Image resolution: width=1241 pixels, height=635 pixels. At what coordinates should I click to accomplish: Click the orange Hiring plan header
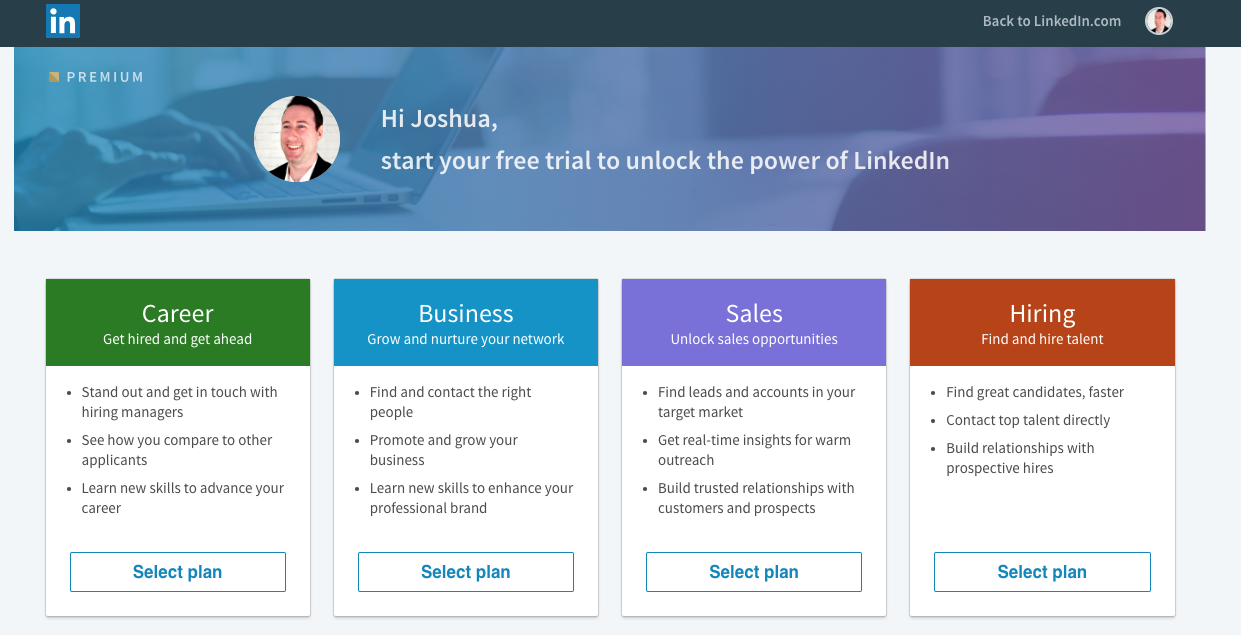[1042, 323]
